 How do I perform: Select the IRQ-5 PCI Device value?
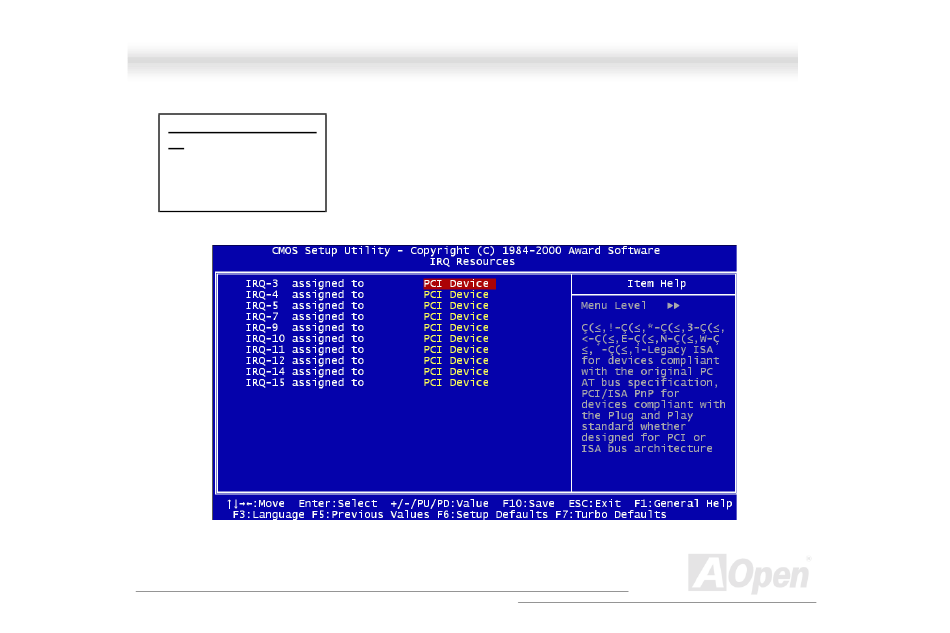tap(456, 306)
